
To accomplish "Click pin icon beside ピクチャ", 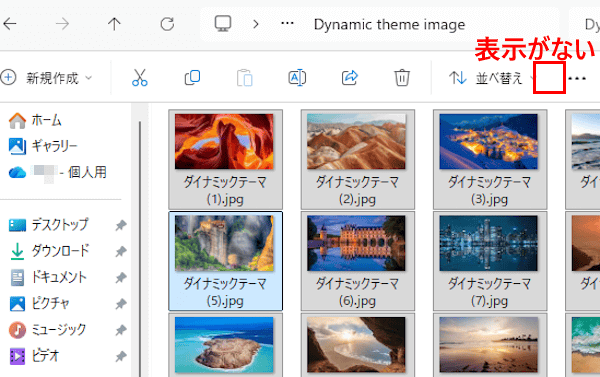I will (121, 304).
